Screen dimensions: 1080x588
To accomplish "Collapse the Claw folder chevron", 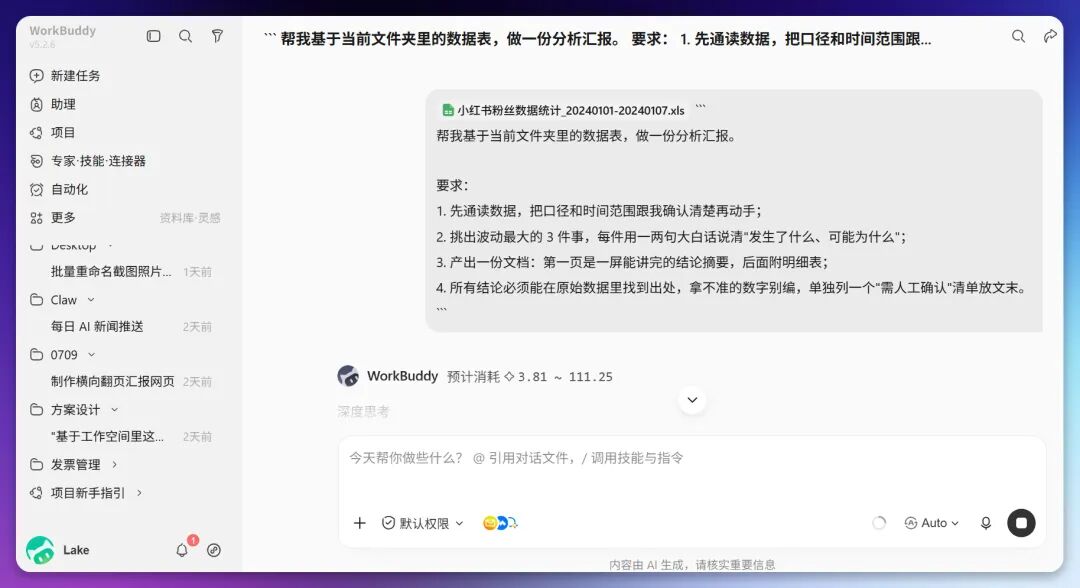I will 91,300.
